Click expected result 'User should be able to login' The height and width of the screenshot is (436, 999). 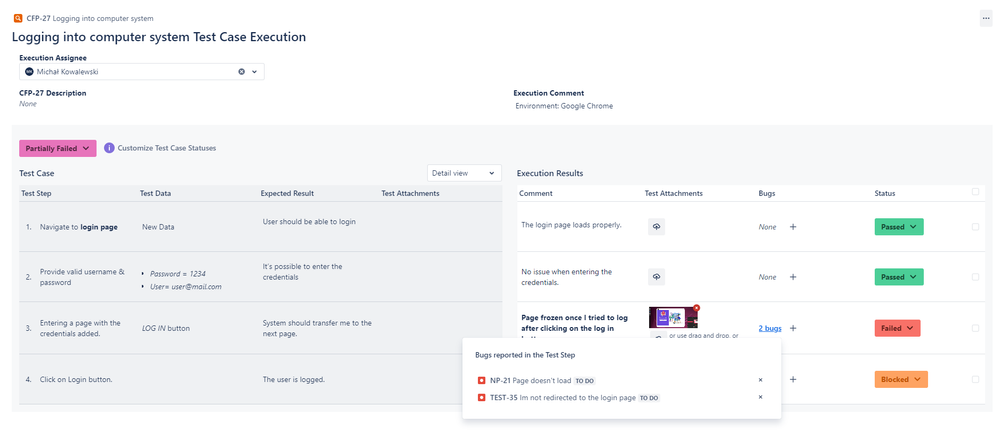tap(309, 221)
